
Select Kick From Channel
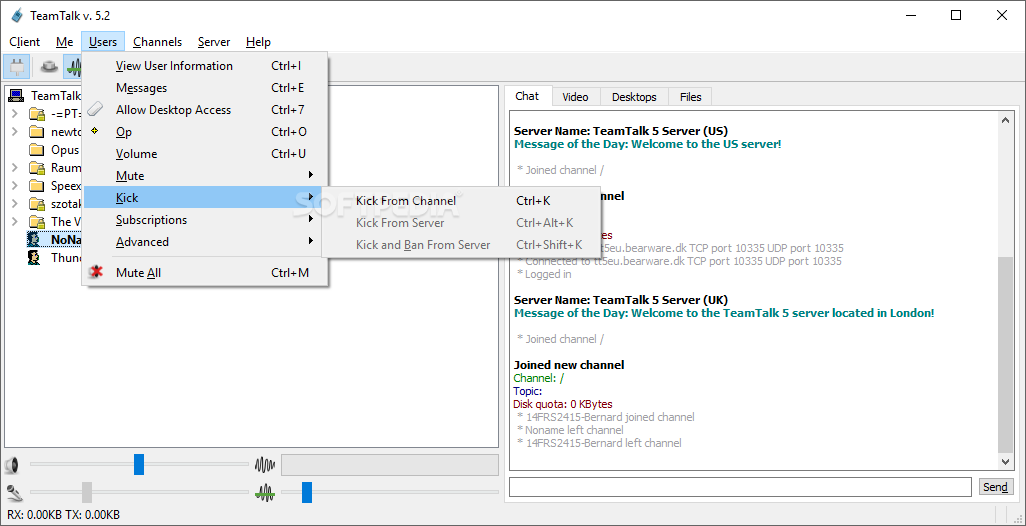point(461,201)
